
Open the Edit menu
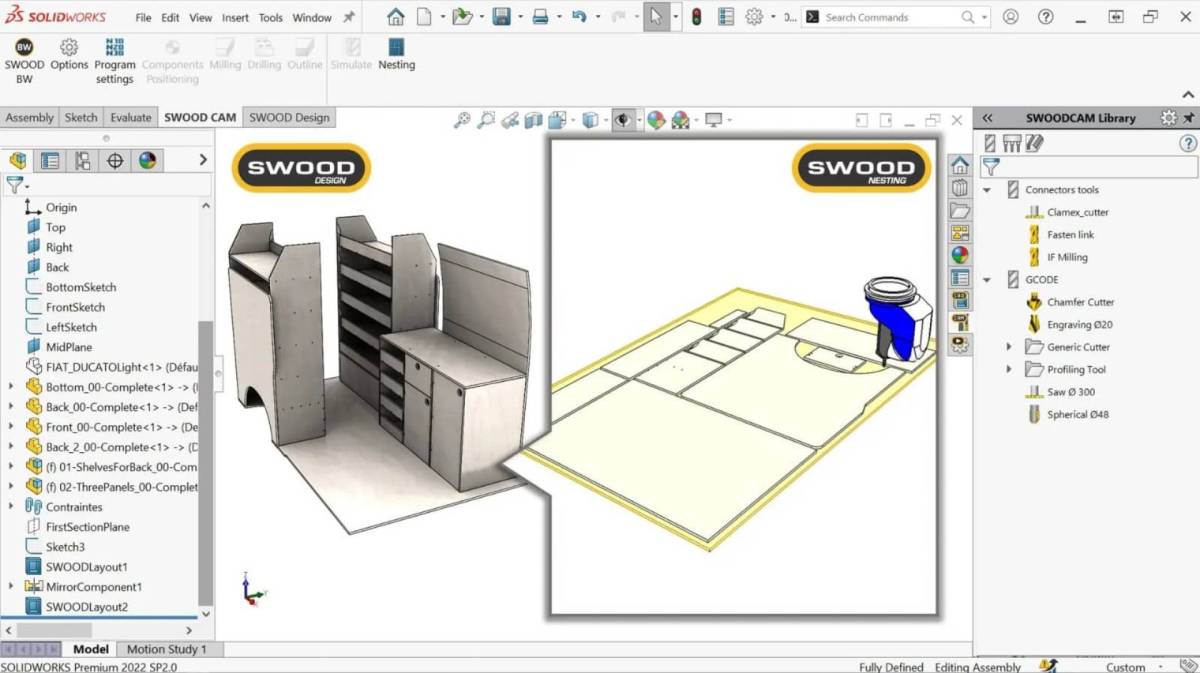tap(171, 18)
